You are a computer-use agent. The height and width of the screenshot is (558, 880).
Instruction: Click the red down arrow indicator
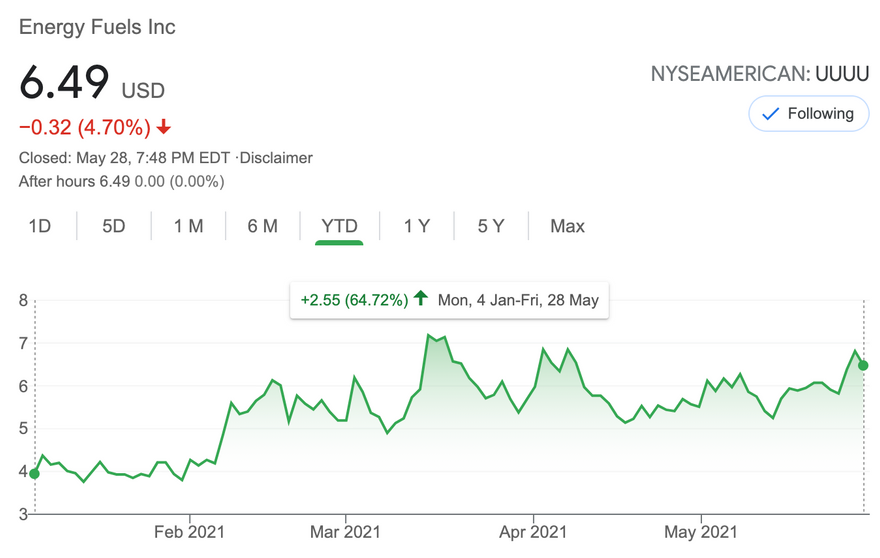tap(163, 127)
